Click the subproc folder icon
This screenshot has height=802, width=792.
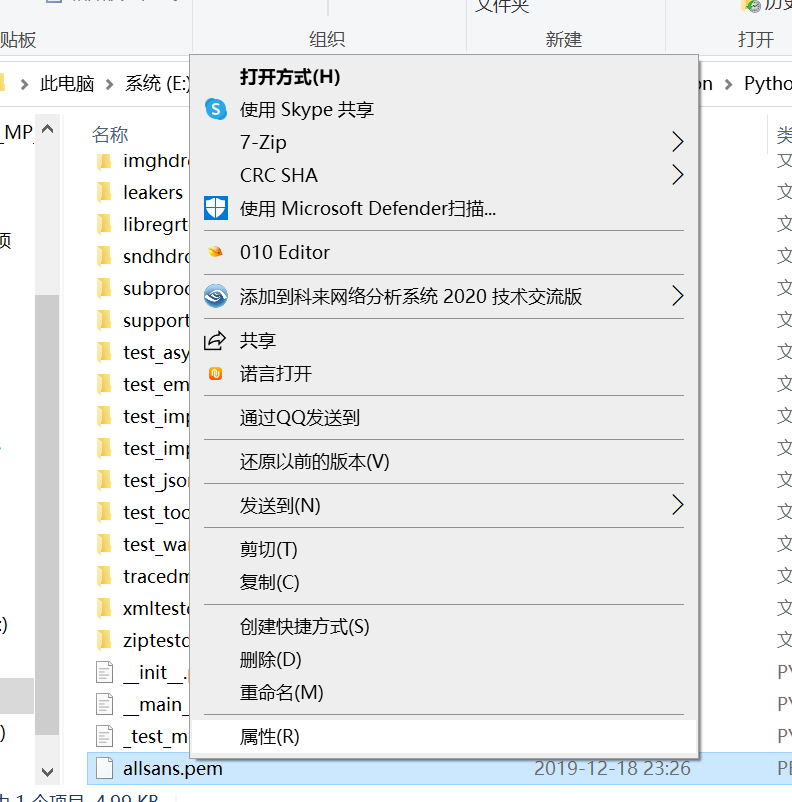point(104,288)
